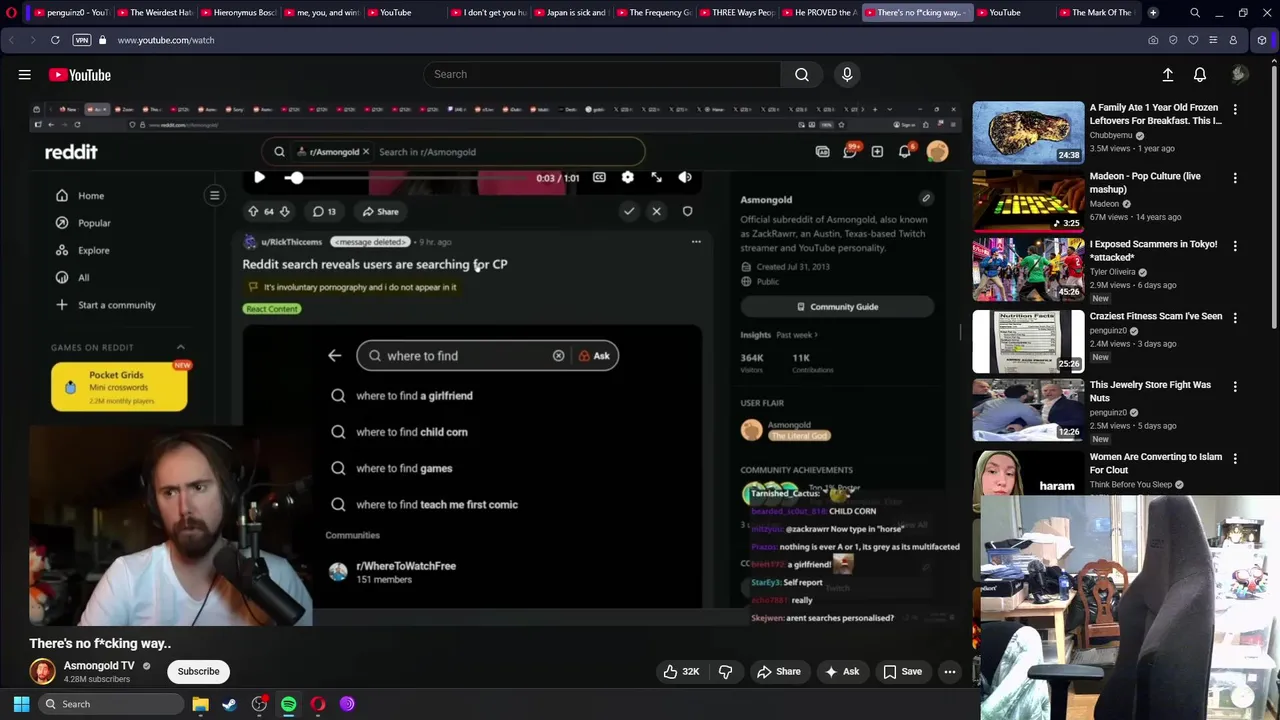The image size is (1280, 720).
Task: Open the Opera extensions cube icon
Action: [x=1262, y=40]
